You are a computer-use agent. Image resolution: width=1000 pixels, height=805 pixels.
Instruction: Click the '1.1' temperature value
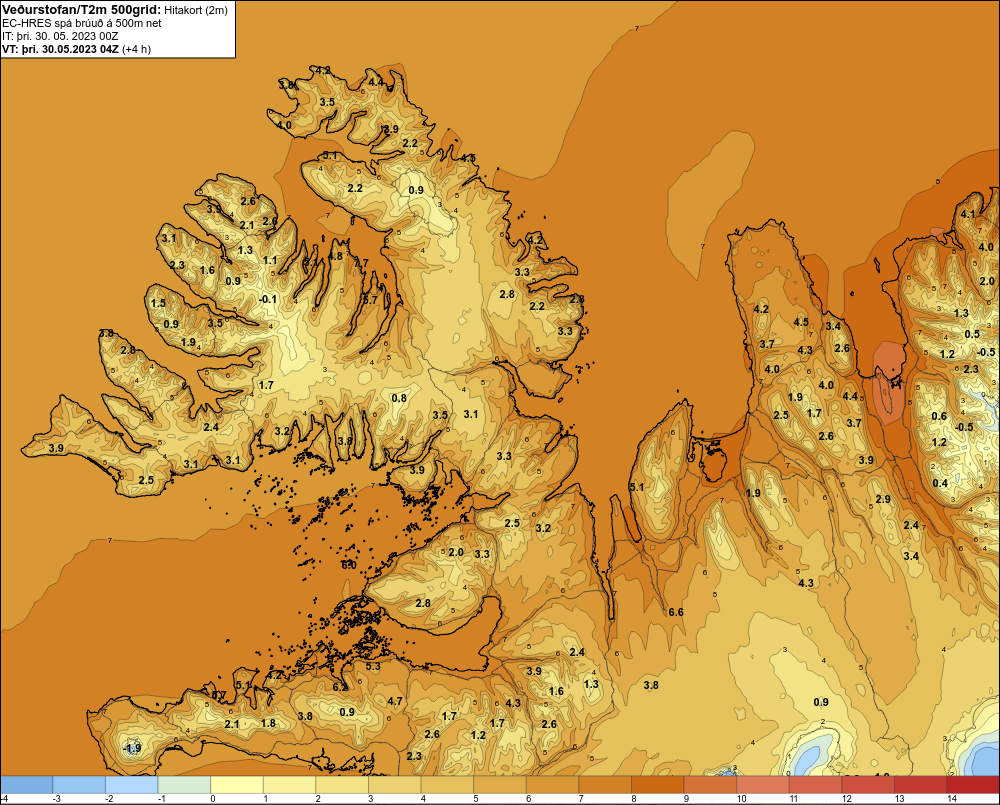click(270, 260)
